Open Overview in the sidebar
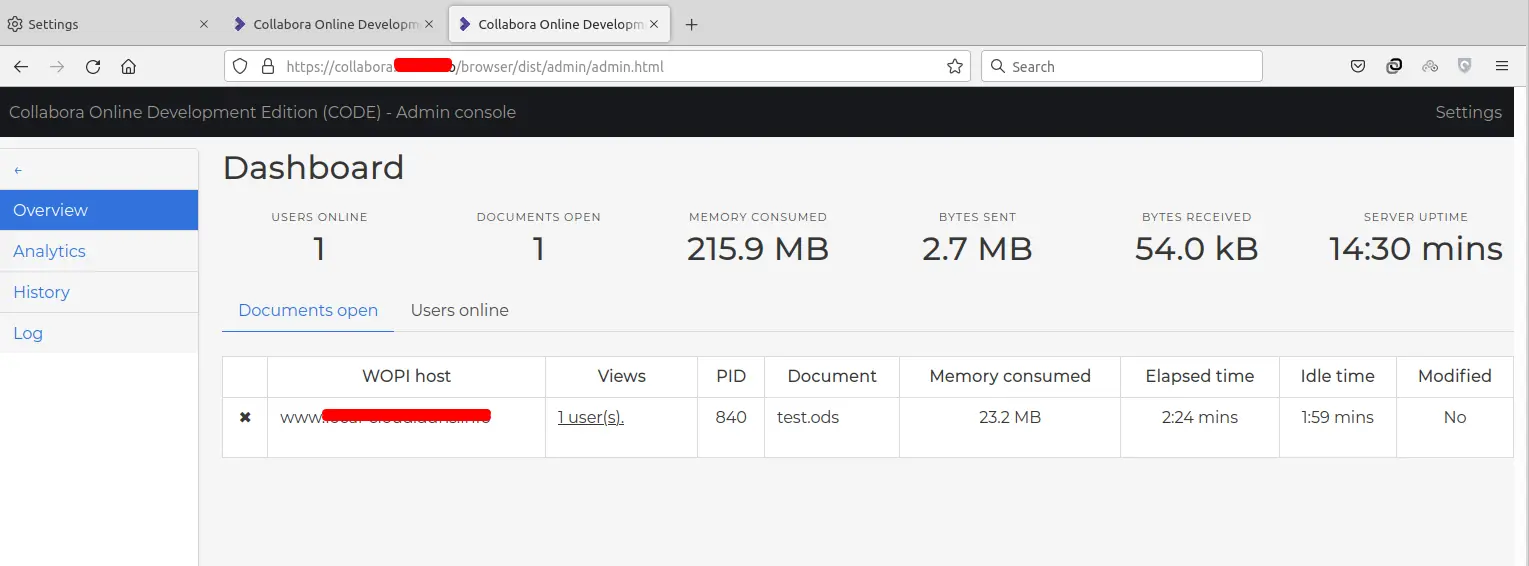This screenshot has width=1529, height=566. [99, 210]
